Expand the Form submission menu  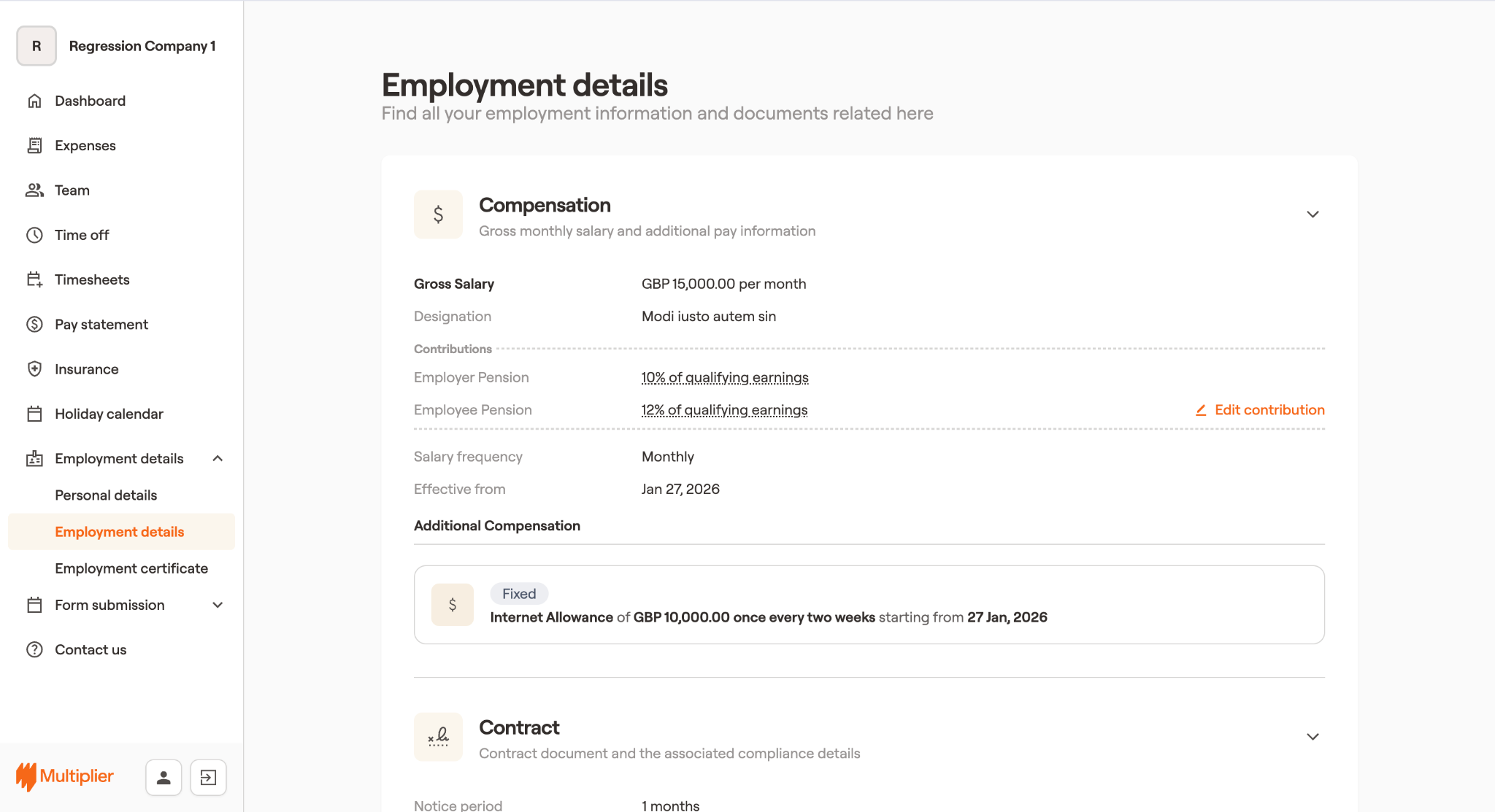(x=217, y=605)
